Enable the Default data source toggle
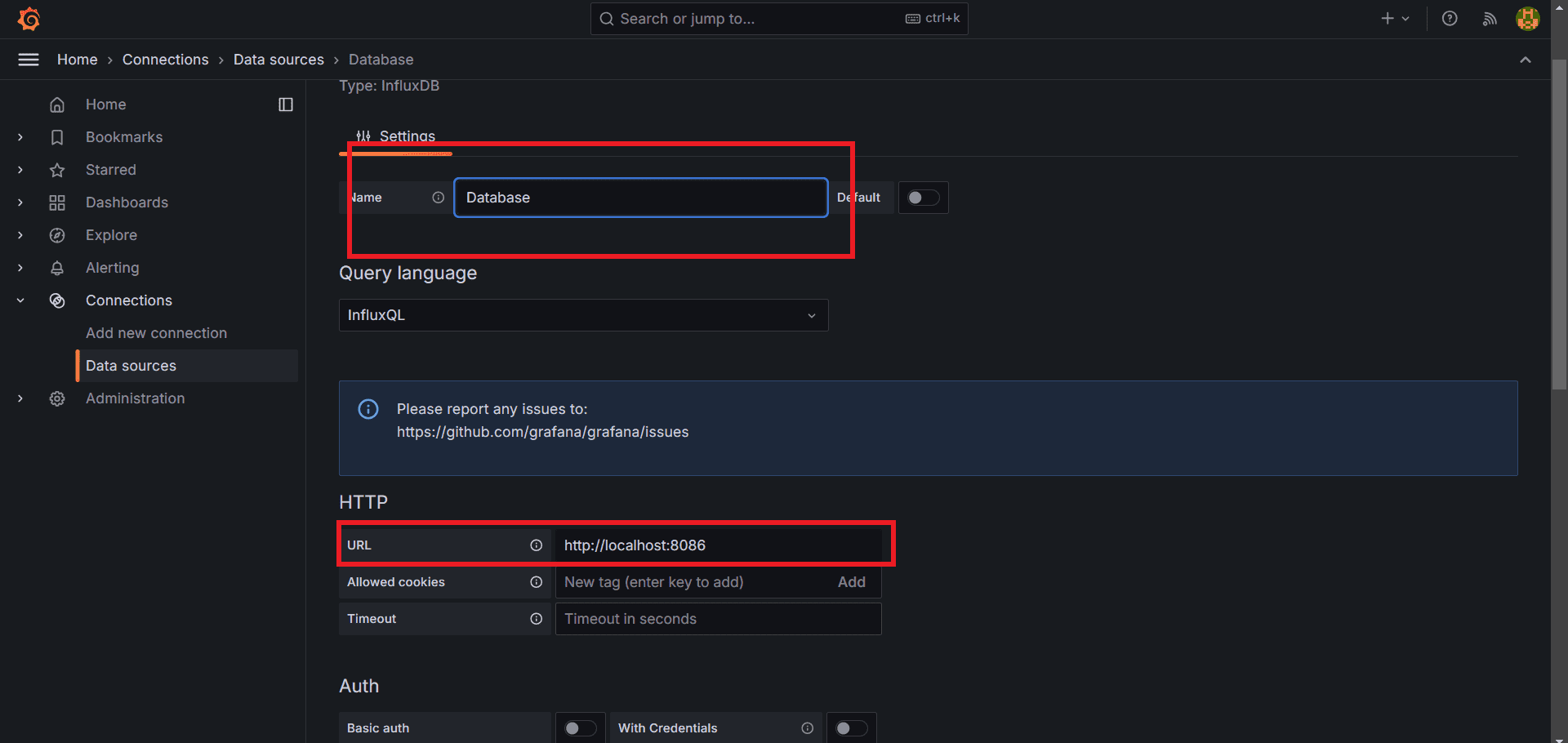The image size is (1568, 743). coord(923,198)
